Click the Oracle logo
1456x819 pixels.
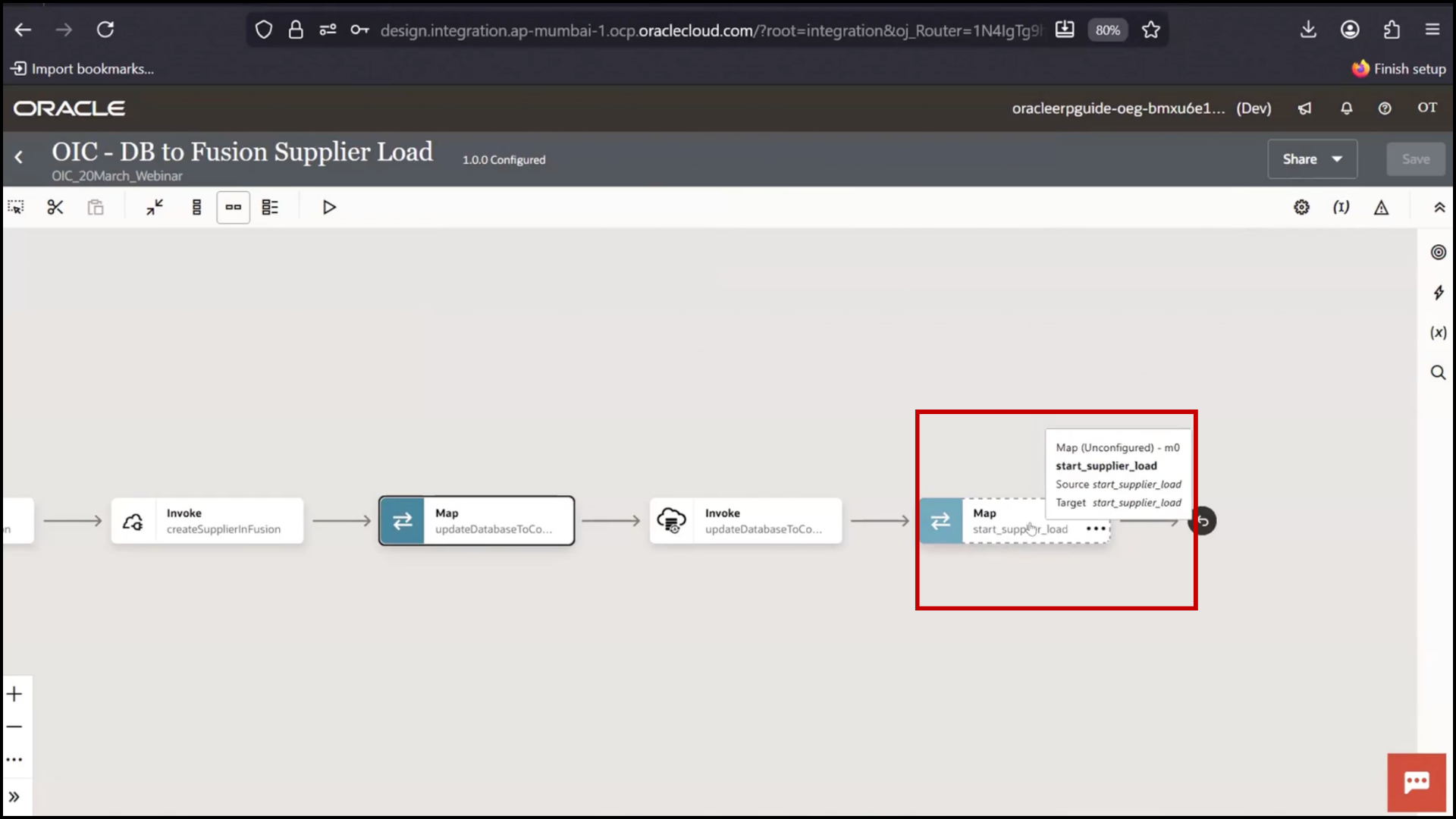point(69,108)
